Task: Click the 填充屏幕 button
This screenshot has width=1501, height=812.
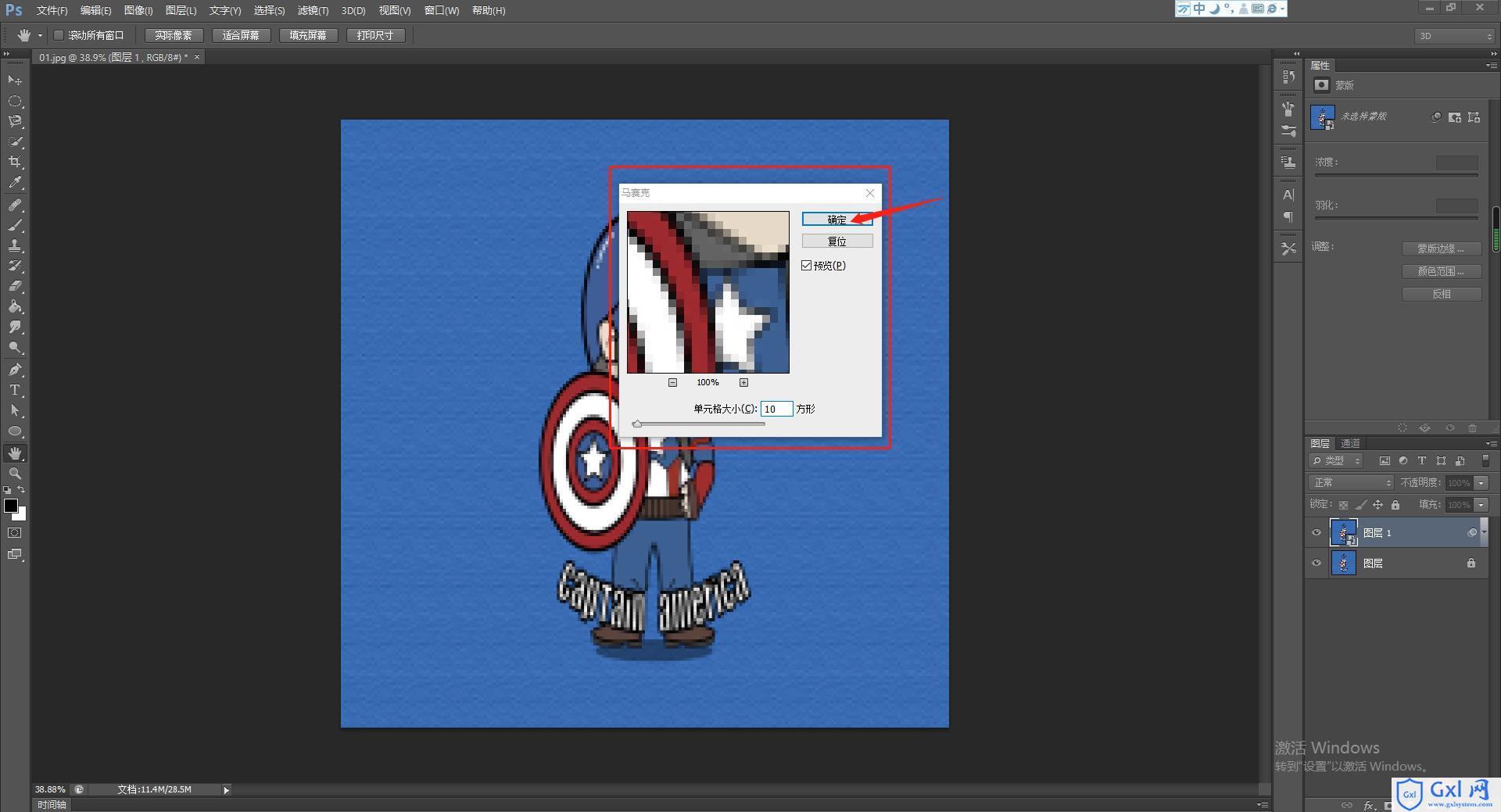Action: coord(308,35)
